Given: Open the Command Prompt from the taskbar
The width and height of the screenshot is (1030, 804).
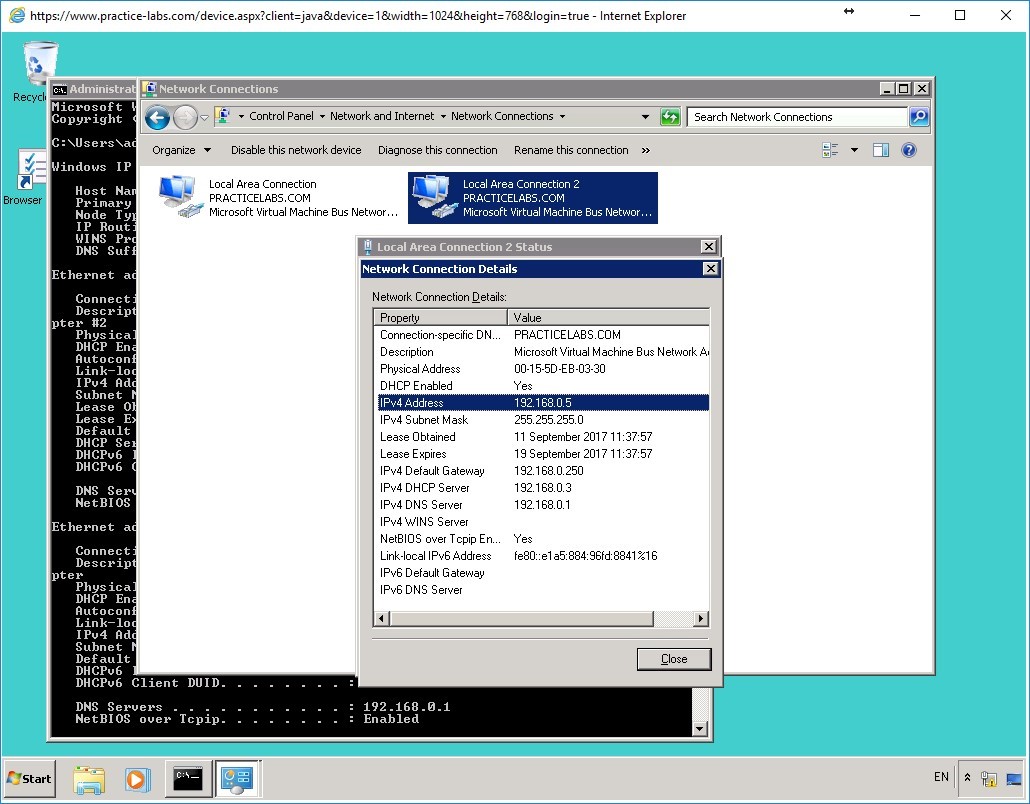Looking at the screenshot, I should coord(187,778).
